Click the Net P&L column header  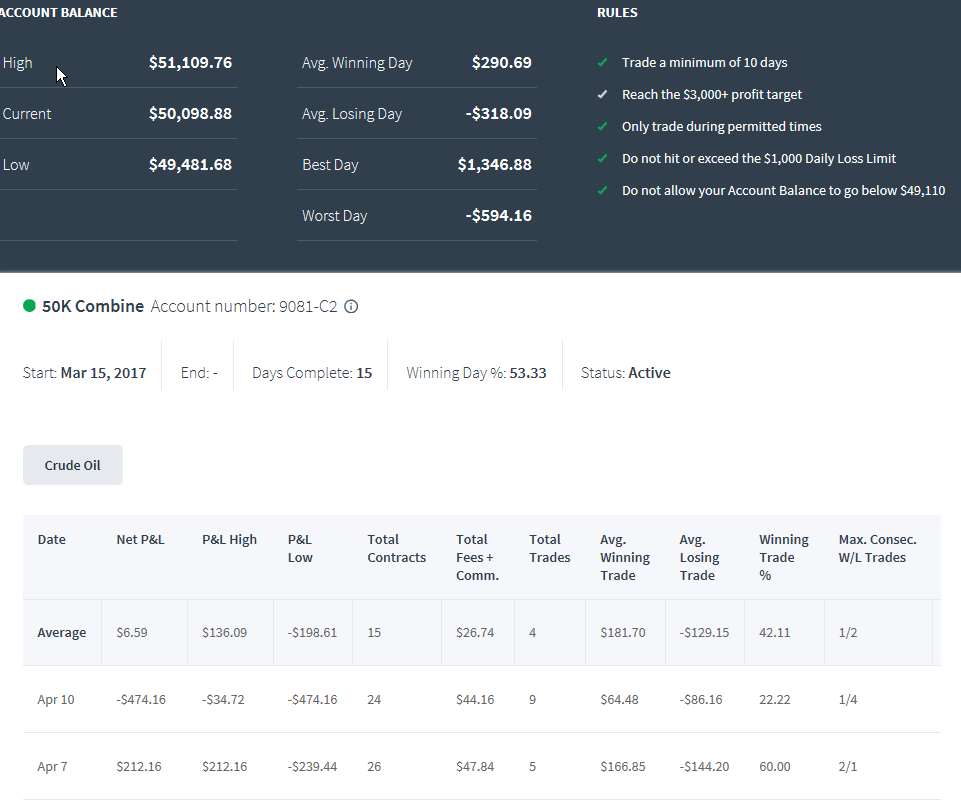point(140,540)
